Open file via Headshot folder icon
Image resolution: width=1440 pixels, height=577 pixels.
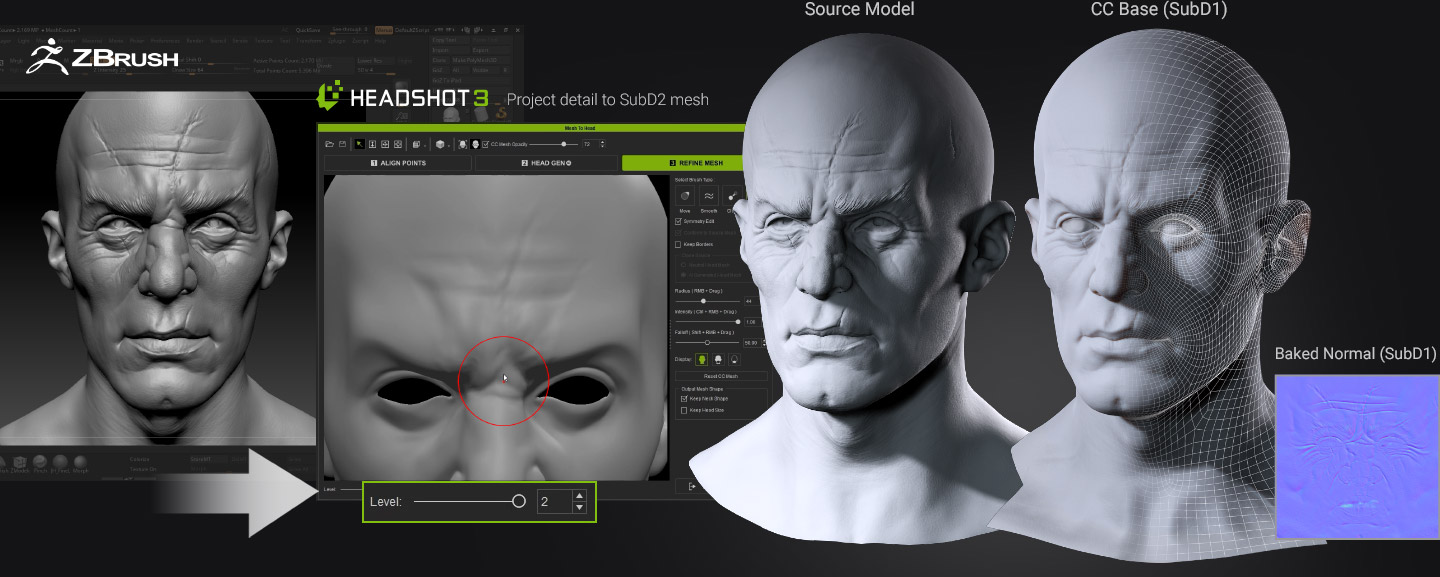tap(330, 144)
